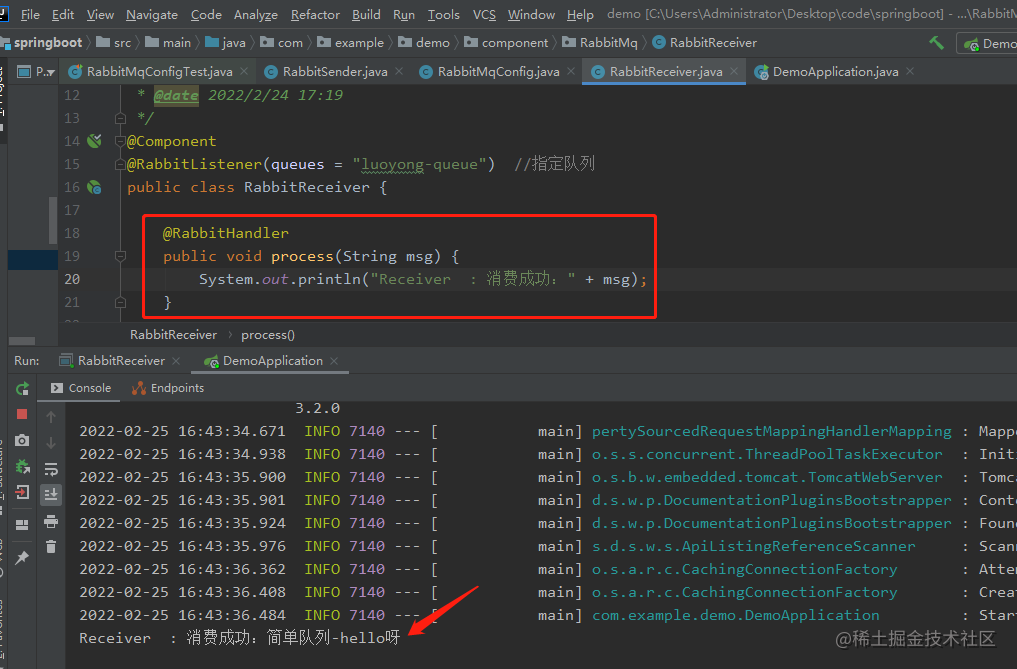Select the RabbitMq package breadcrumb

[x=600, y=43]
